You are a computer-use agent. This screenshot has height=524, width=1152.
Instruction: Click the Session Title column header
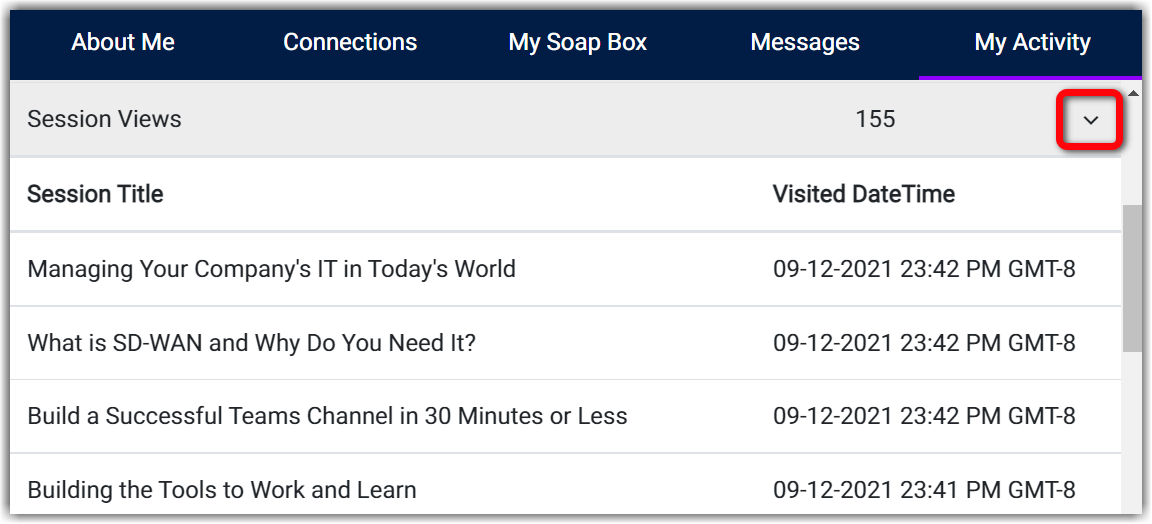tap(95, 194)
